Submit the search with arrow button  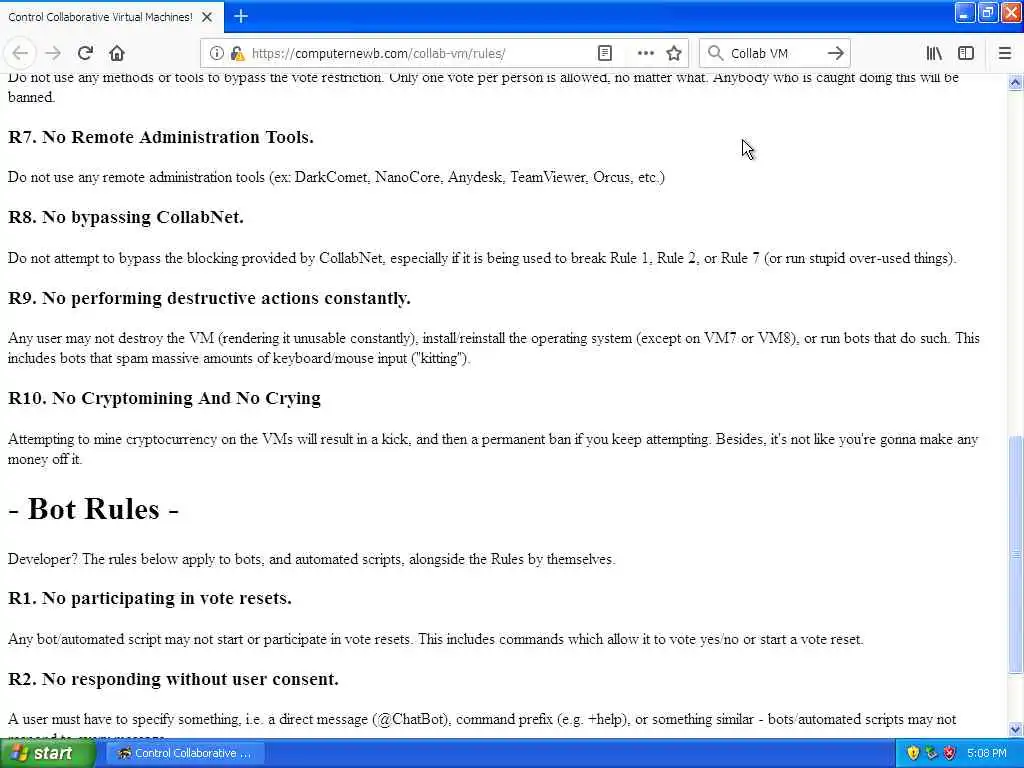click(x=835, y=54)
